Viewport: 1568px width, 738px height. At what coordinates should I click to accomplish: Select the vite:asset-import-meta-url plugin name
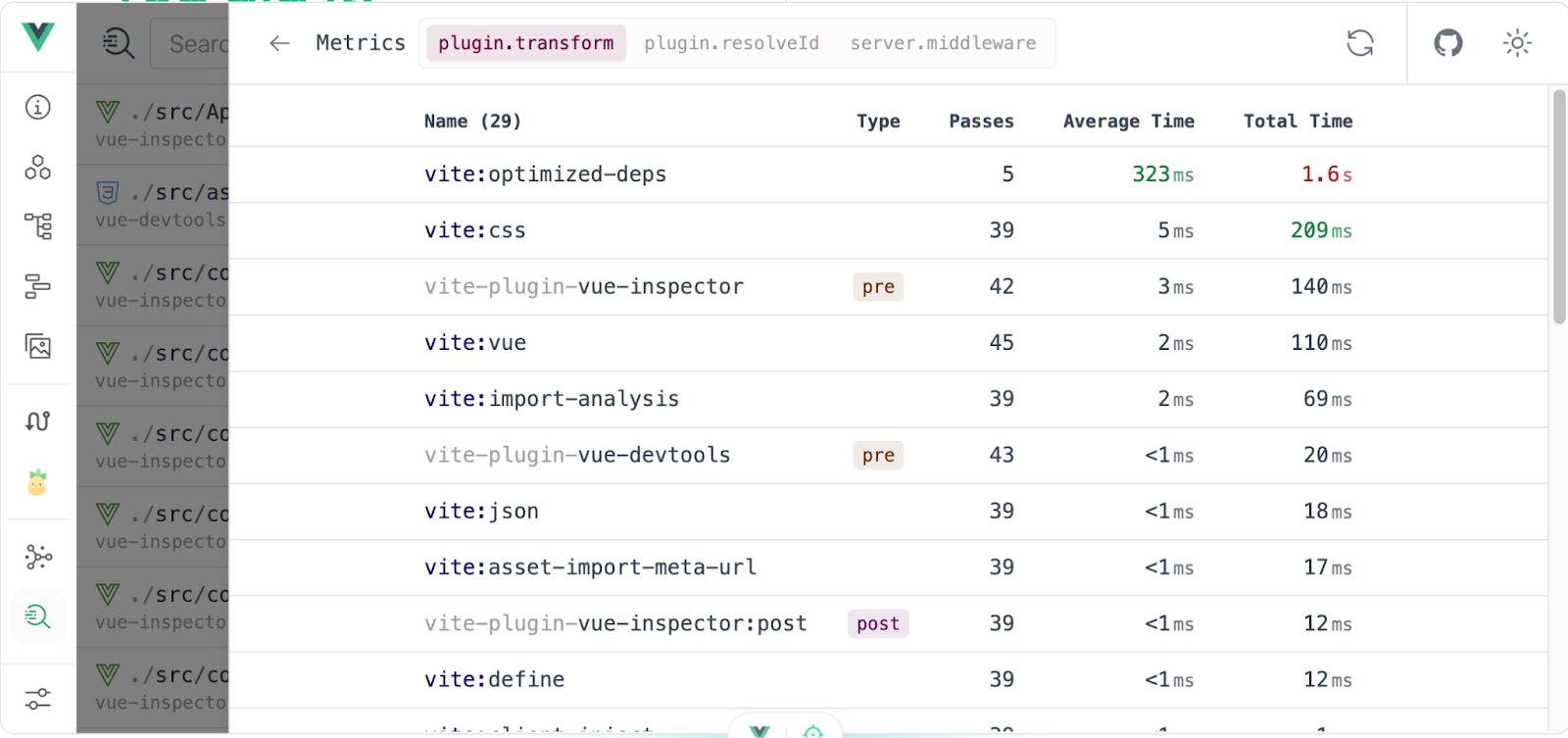click(590, 567)
